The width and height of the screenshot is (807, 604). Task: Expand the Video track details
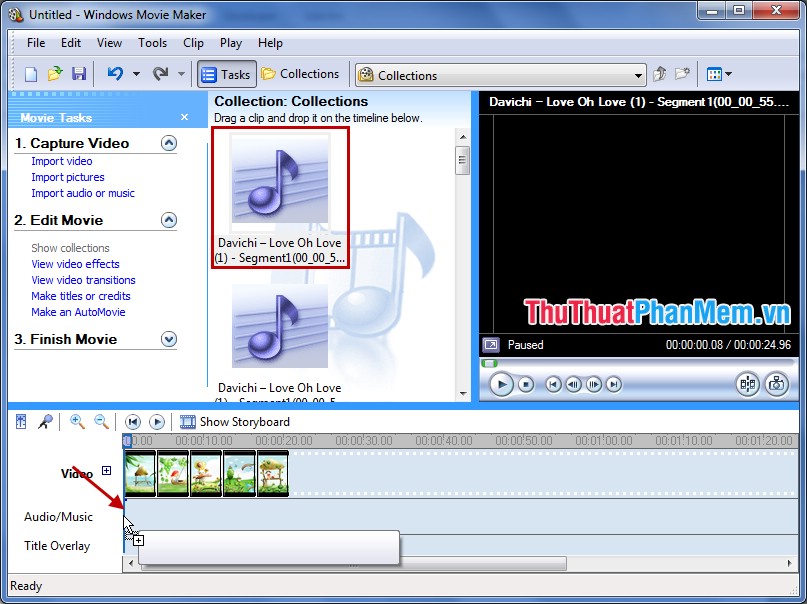[x=106, y=470]
